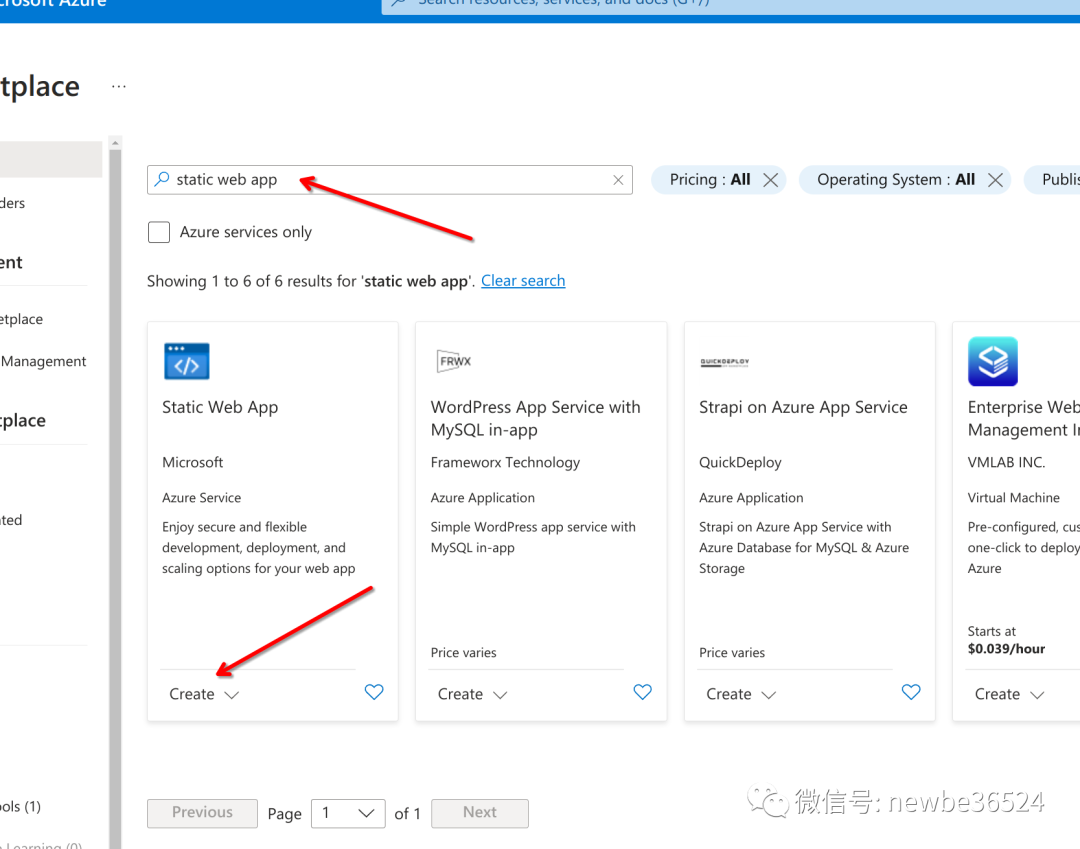Open the ellipsis menu beside Marketplace title
This screenshot has height=849, width=1080.
[x=118, y=87]
